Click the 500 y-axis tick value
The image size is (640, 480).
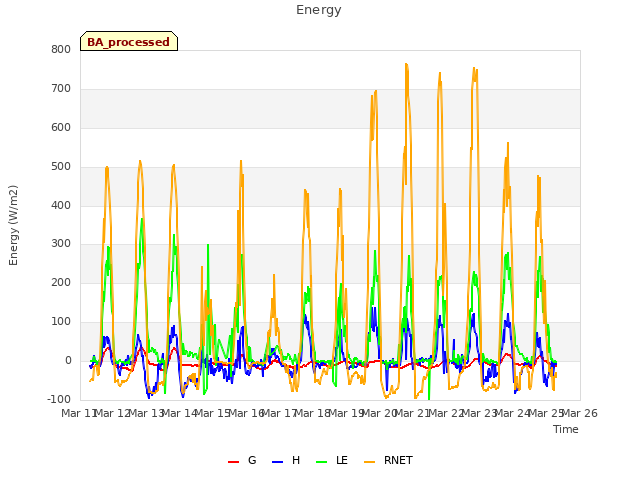61,167
